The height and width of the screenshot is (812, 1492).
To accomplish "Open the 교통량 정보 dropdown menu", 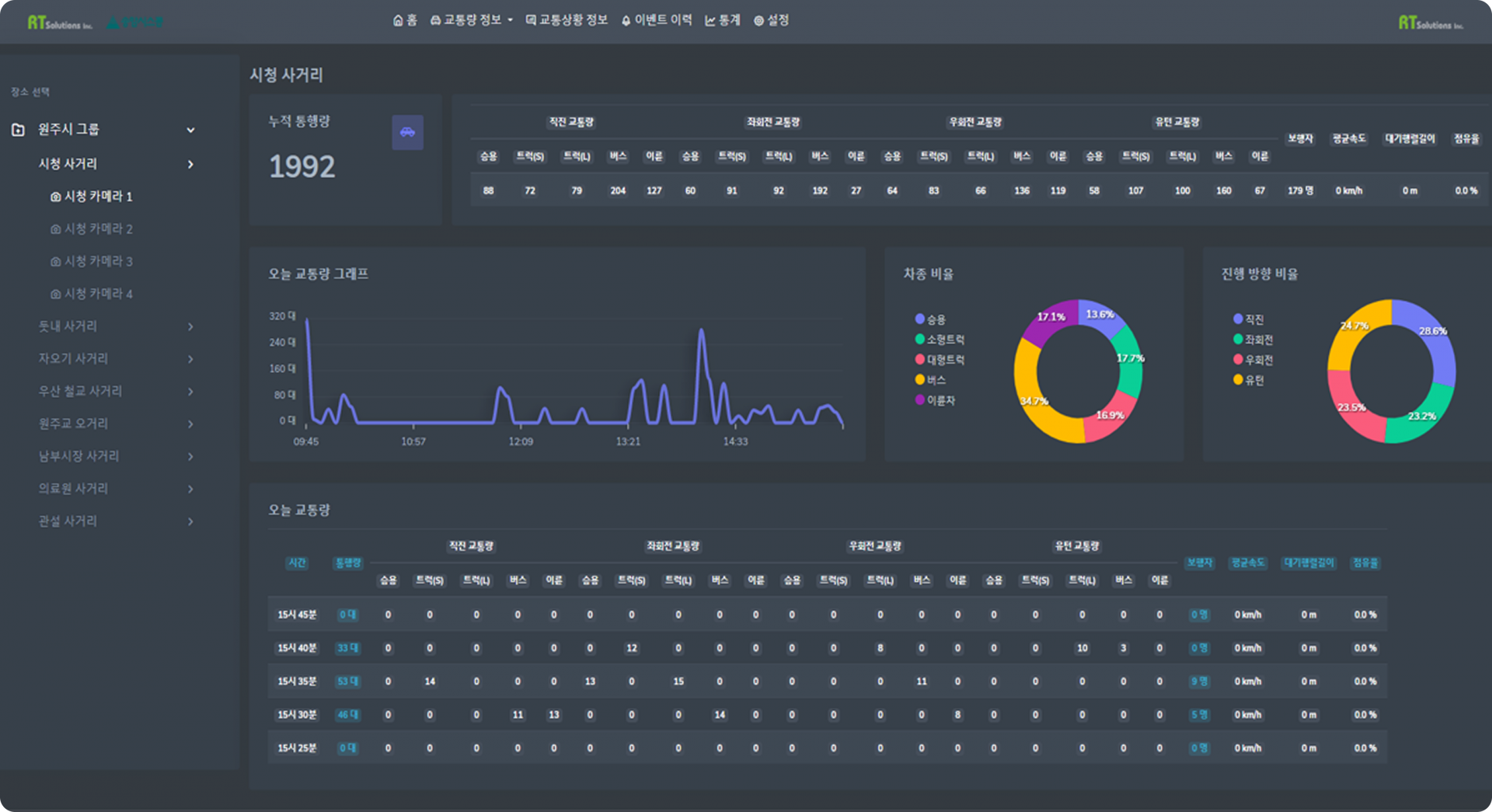I will click(x=471, y=20).
